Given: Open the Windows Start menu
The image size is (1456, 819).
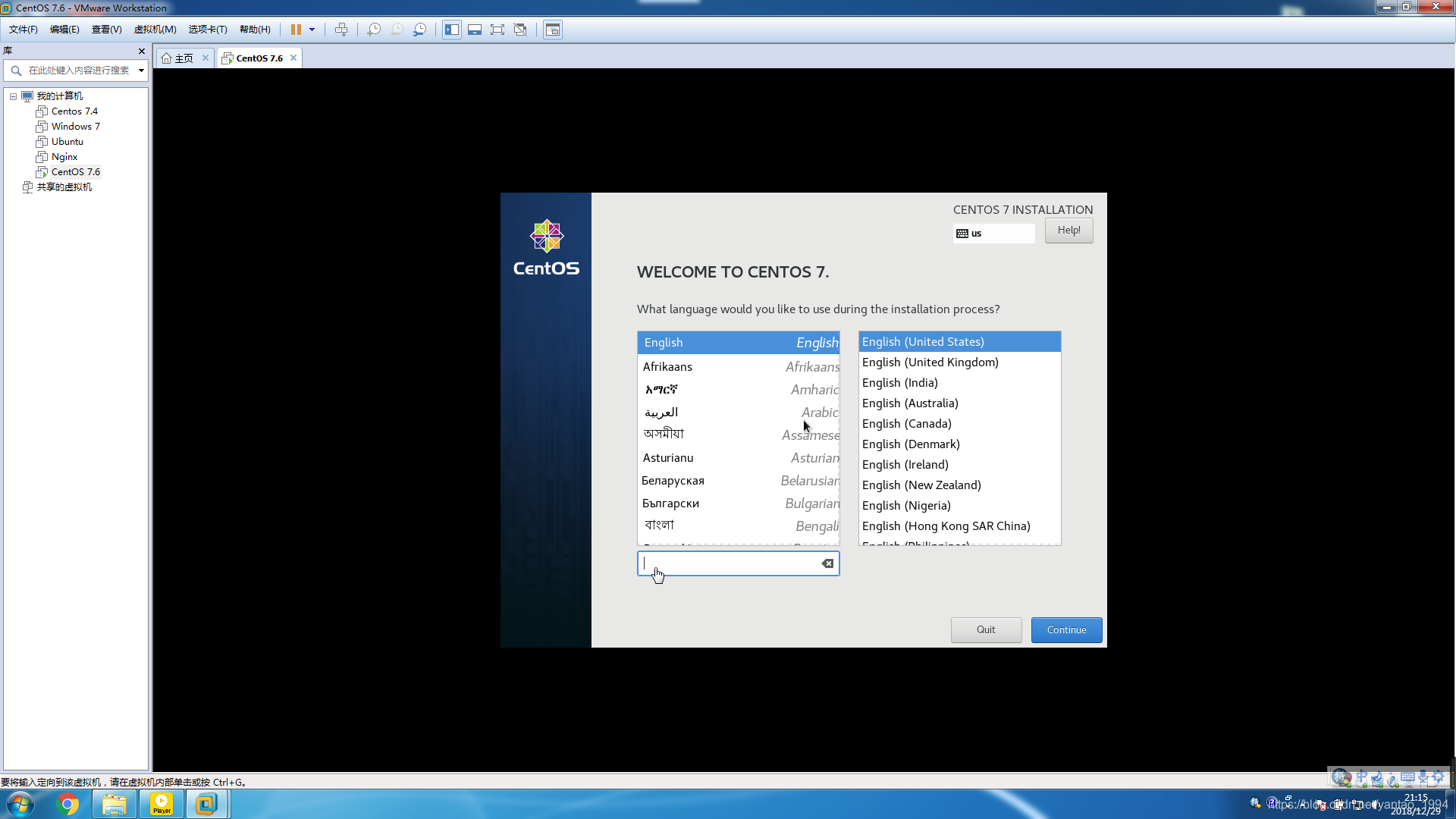Looking at the screenshot, I should point(20,804).
